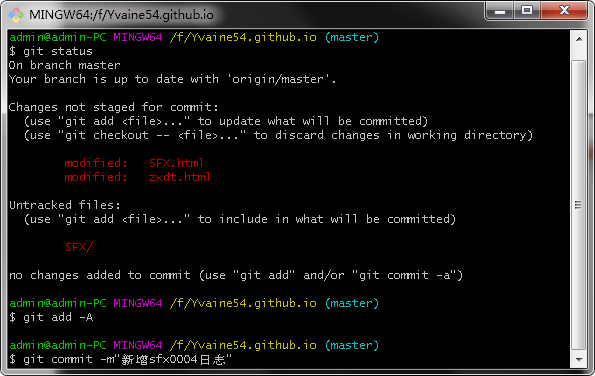The height and width of the screenshot is (376, 595).
Task: Minimize the MINGW64 terminal window
Action: 500,11
